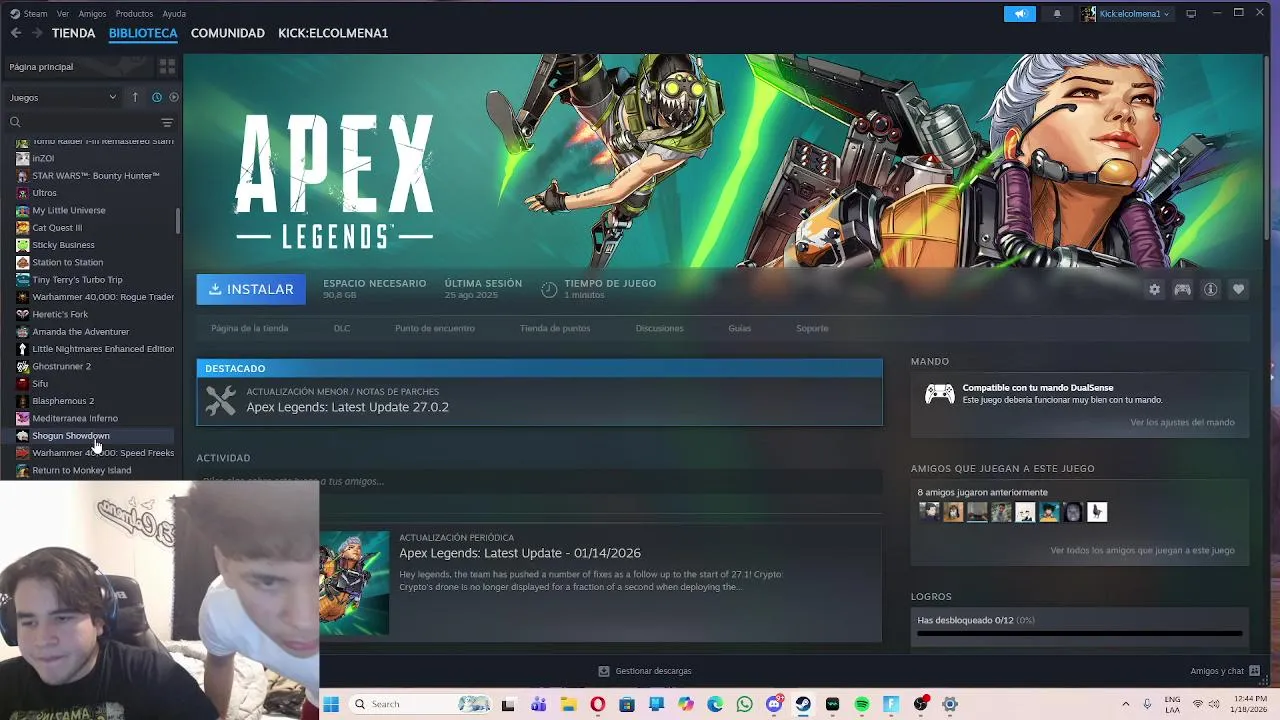This screenshot has width=1280, height=720.
Task: Click the achievements progress bar
Action: [1080, 633]
